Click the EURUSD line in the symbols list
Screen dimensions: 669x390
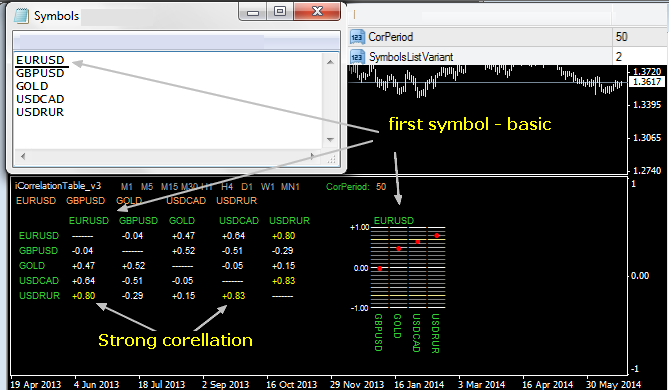40,60
